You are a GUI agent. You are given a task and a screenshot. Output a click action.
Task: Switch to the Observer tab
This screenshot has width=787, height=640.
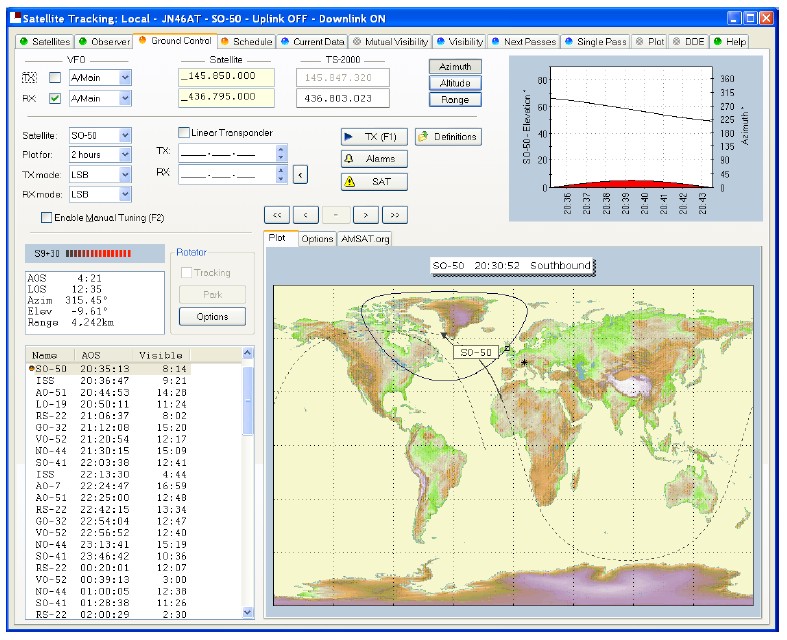104,42
